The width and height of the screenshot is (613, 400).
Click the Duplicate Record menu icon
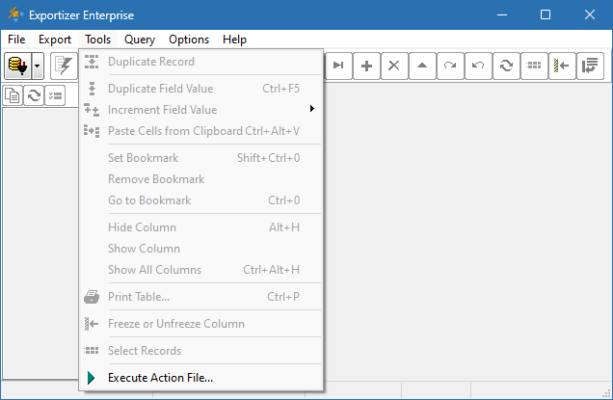(x=91, y=62)
